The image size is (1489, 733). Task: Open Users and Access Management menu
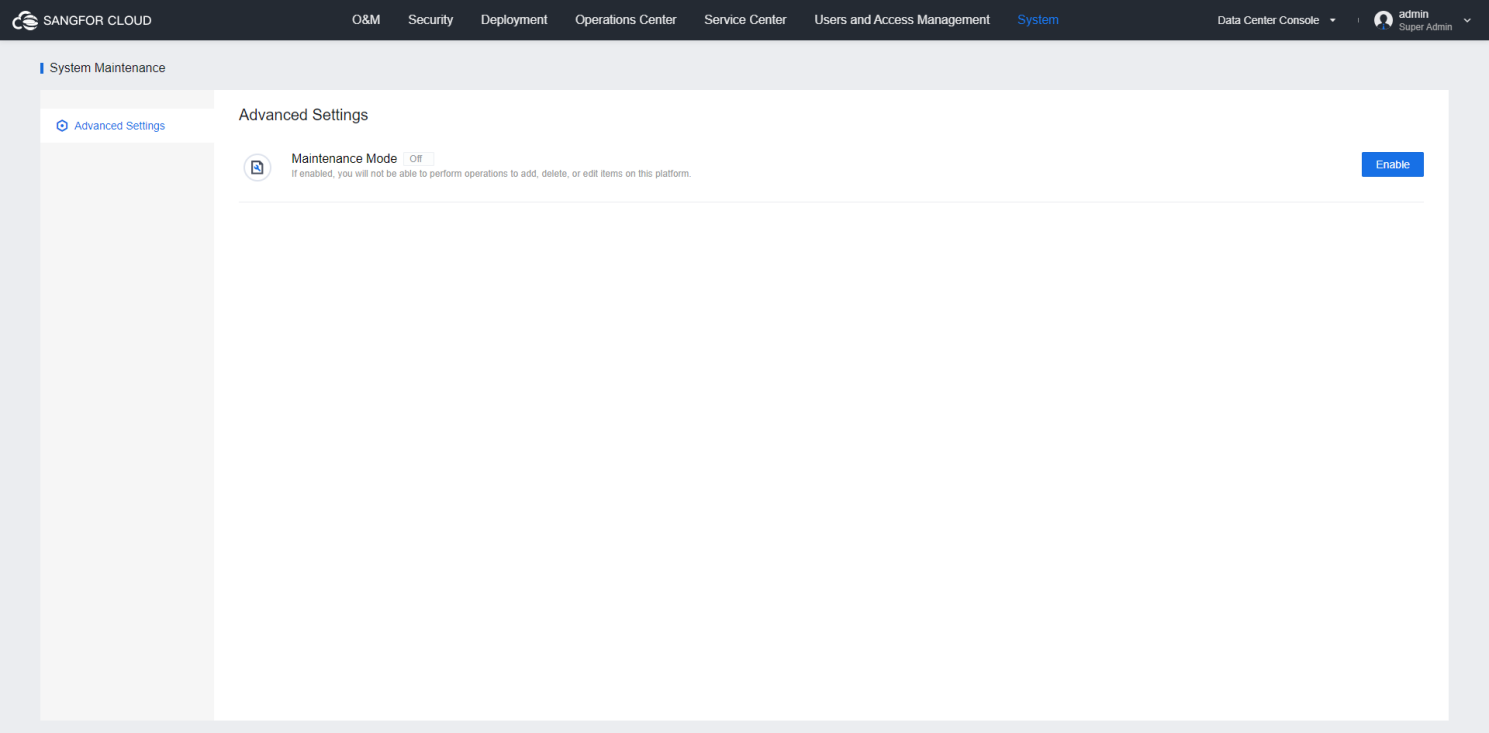click(x=902, y=20)
